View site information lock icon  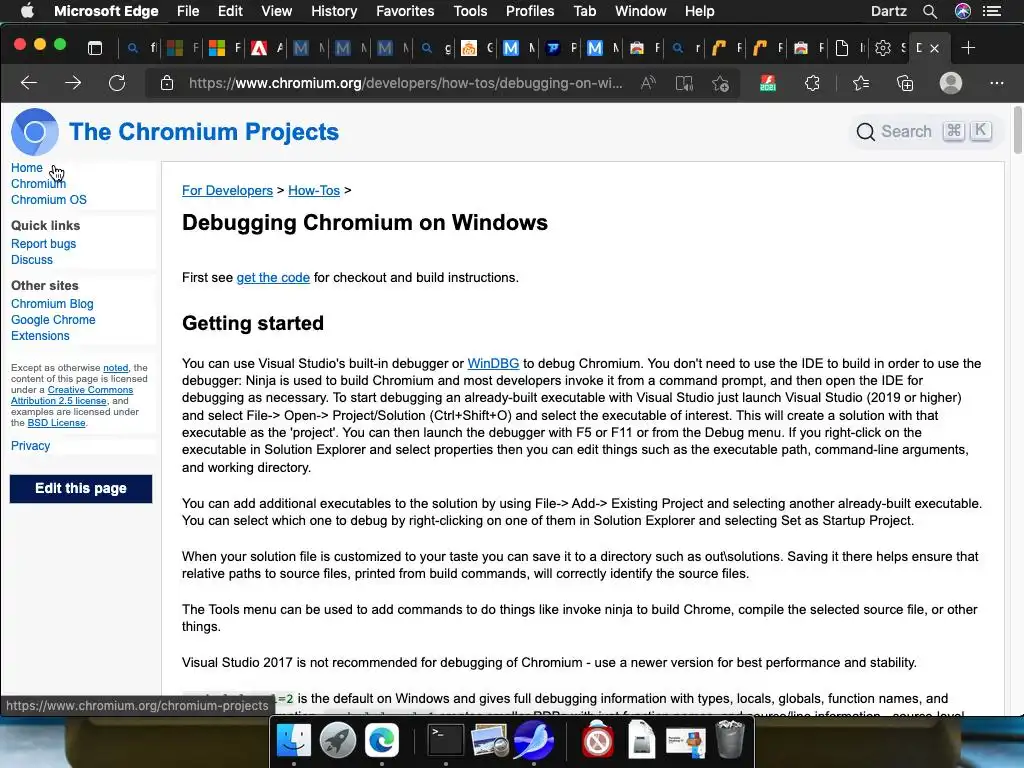coord(167,83)
